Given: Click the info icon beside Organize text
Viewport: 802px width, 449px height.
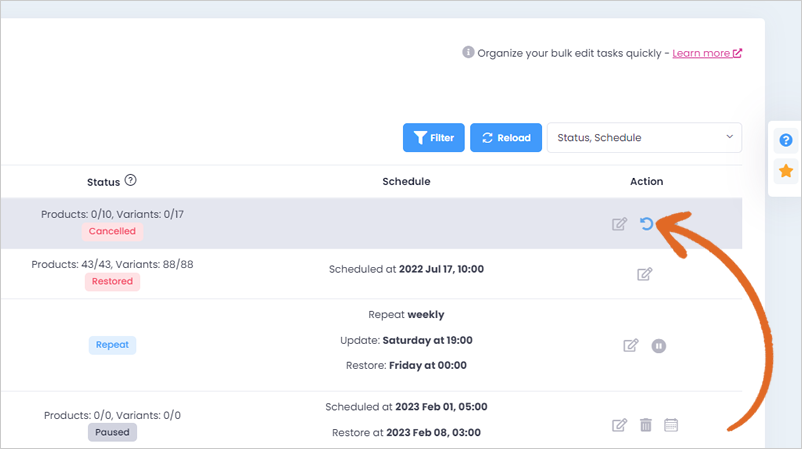Looking at the screenshot, I should (x=468, y=52).
